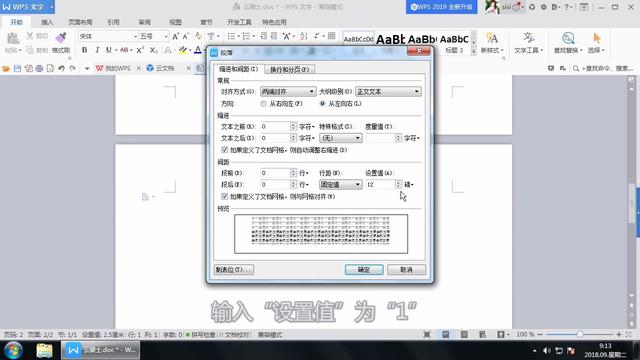
Task: Apply Superscript formatting
Action: [x=140, y=50]
